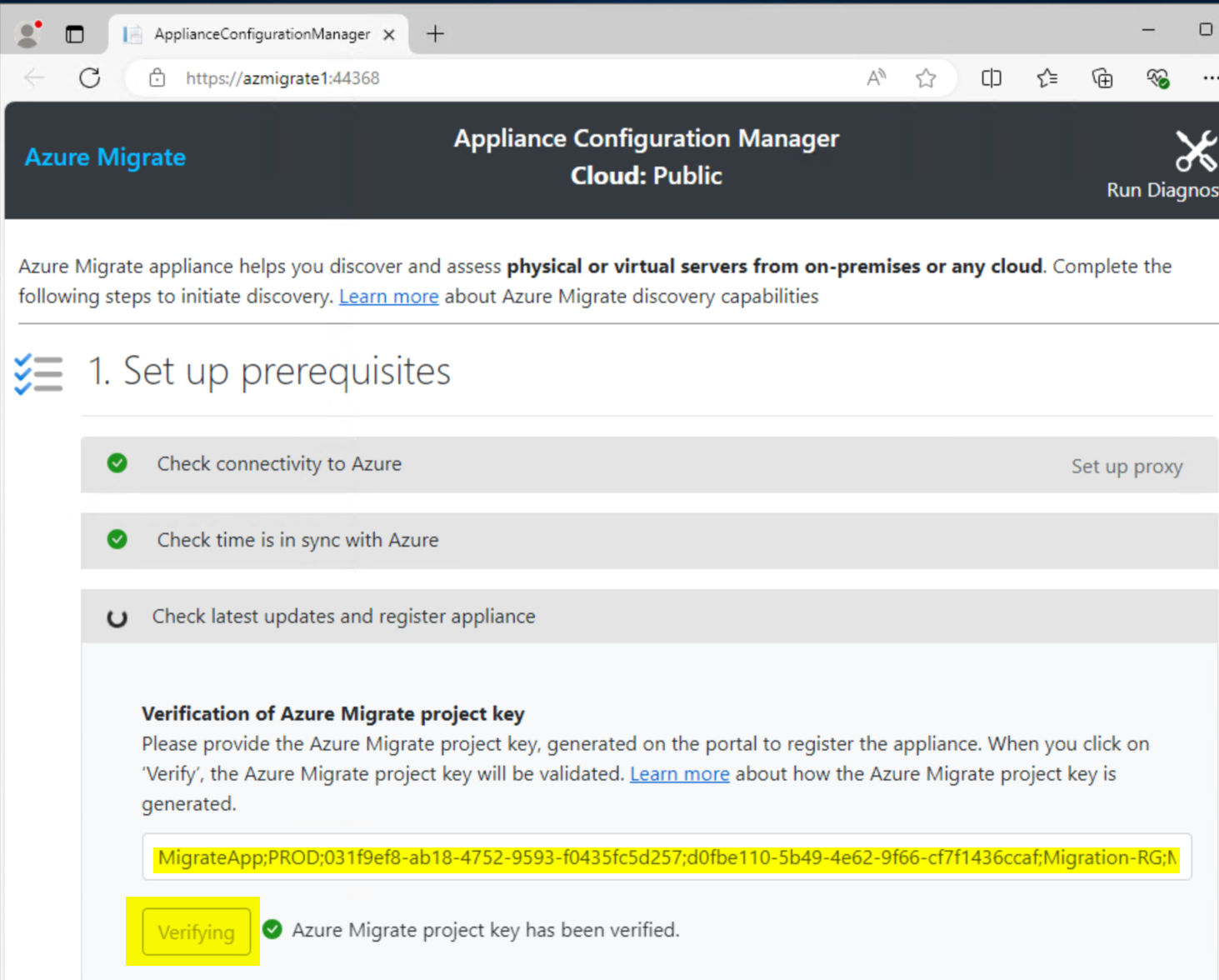Click the time sync green check icon
This screenshot has width=1219, height=980.
(x=117, y=539)
